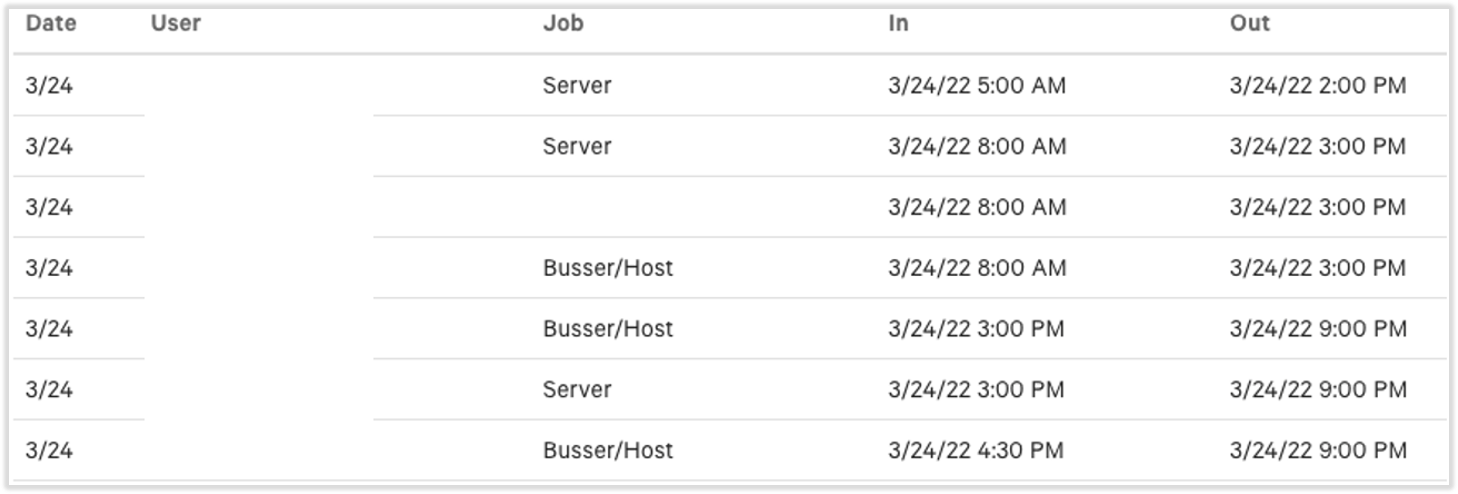Select the 3/24/22 2:00 PM clock-out cell
Image resolution: width=1458 pixels, height=494 pixels.
click(x=1317, y=86)
